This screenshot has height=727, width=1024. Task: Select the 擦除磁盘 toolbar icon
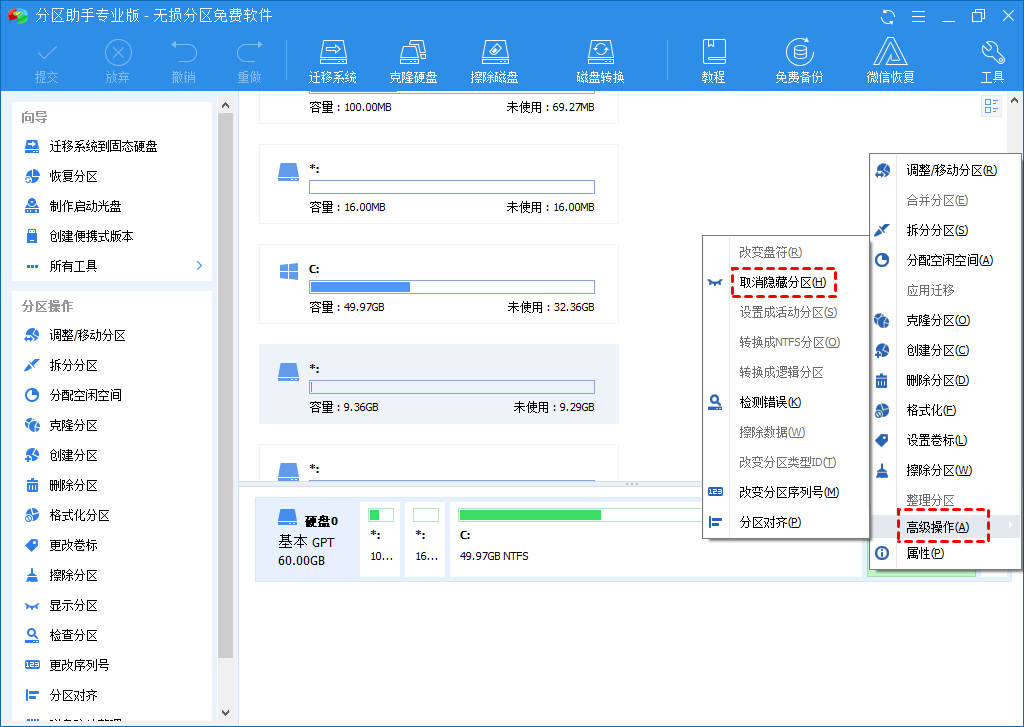494,62
